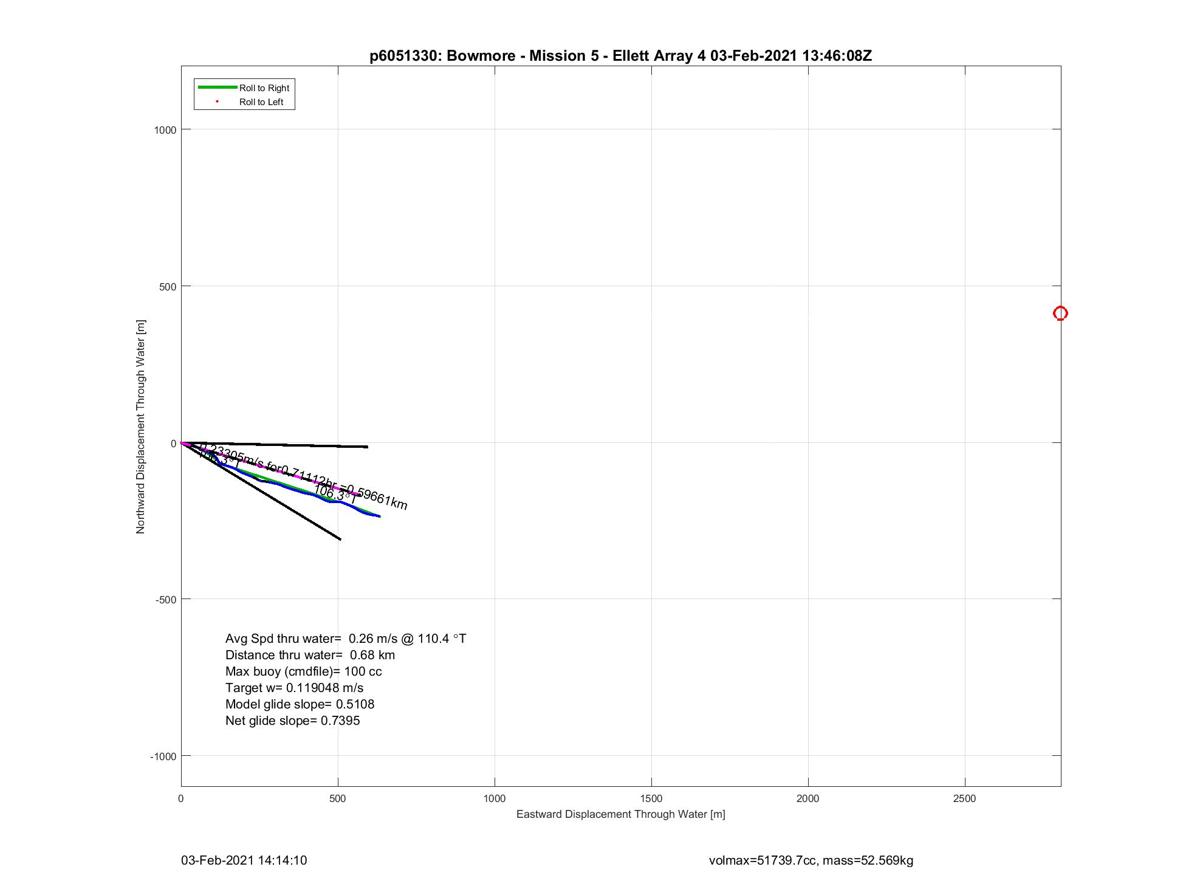Click the x-axis tick label '2500'

point(965,798)
